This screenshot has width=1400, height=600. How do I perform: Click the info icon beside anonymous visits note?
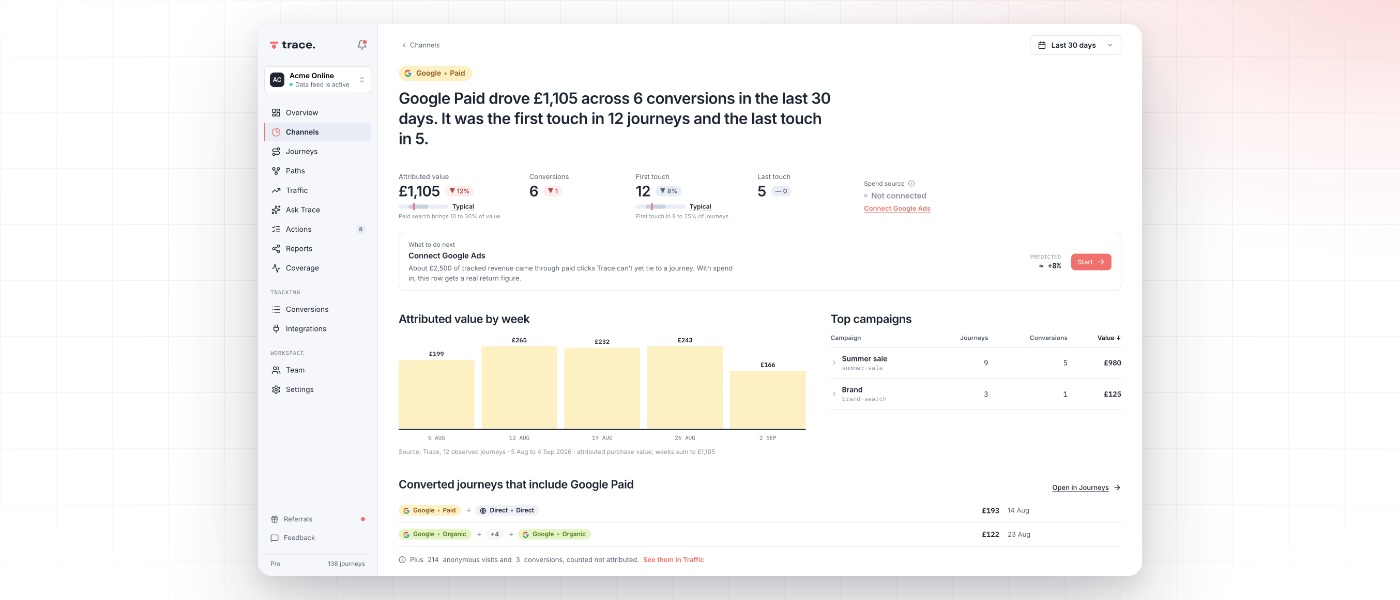tap(402, 560)
